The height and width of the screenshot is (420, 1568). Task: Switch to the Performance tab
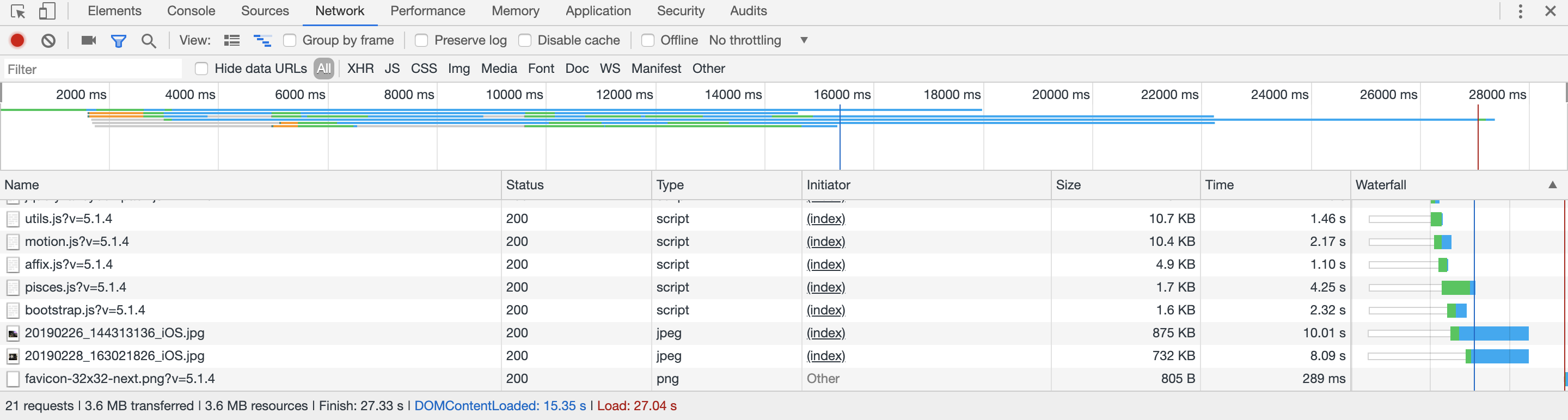coord(427,11)
